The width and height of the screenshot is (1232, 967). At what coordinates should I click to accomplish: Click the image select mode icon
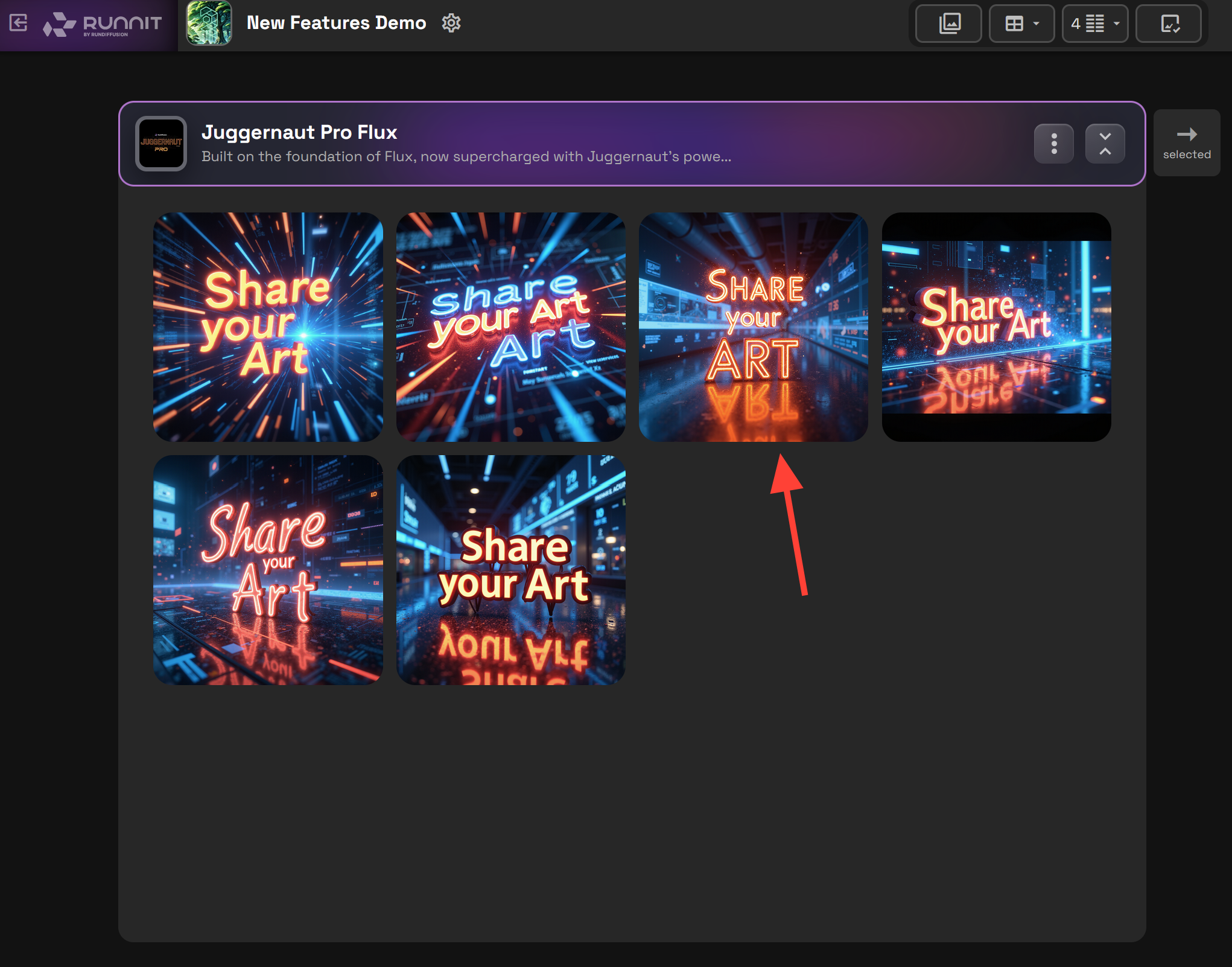click(x=1169, y=24)
